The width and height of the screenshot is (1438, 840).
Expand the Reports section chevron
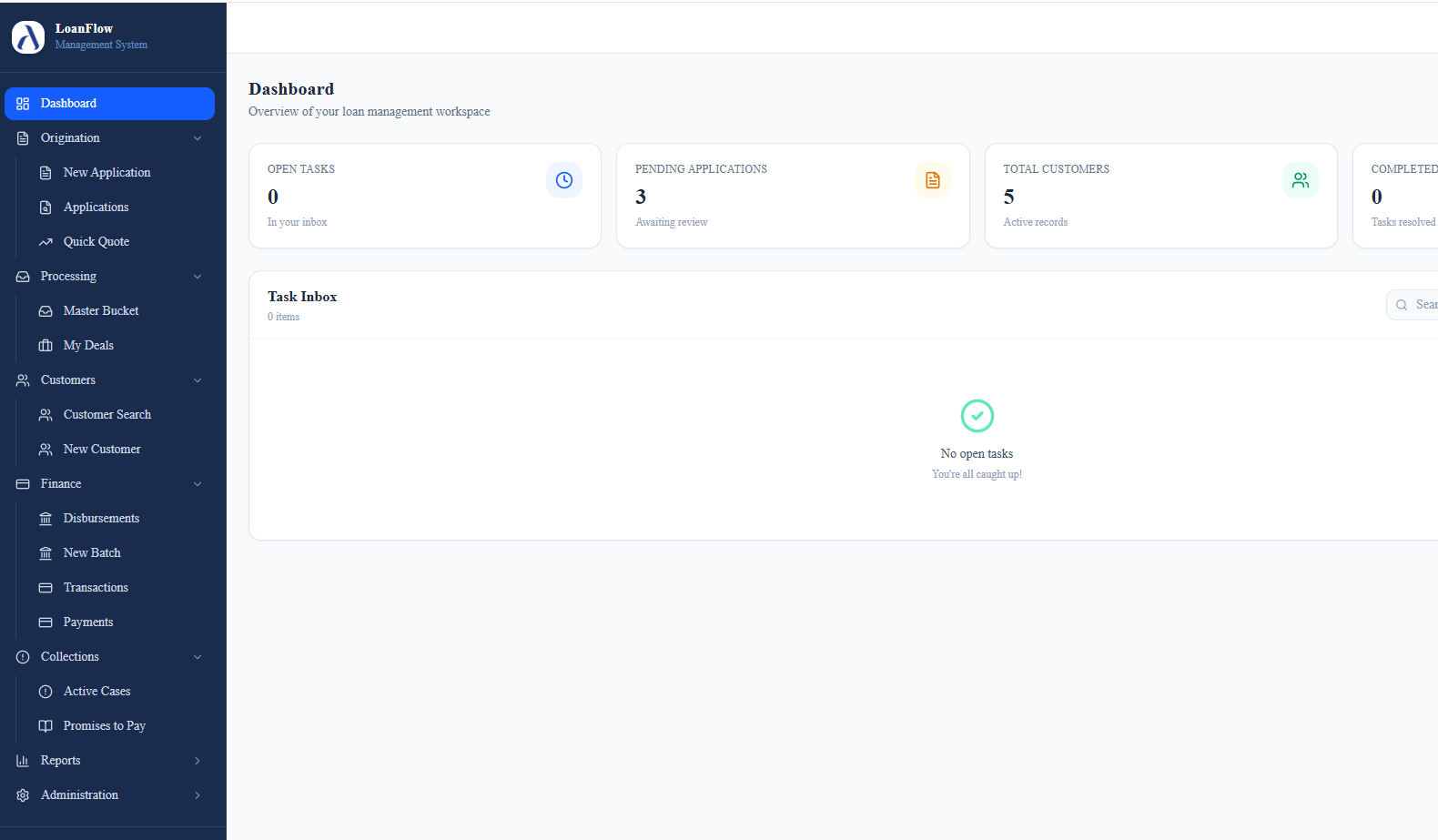click(197, 761)
